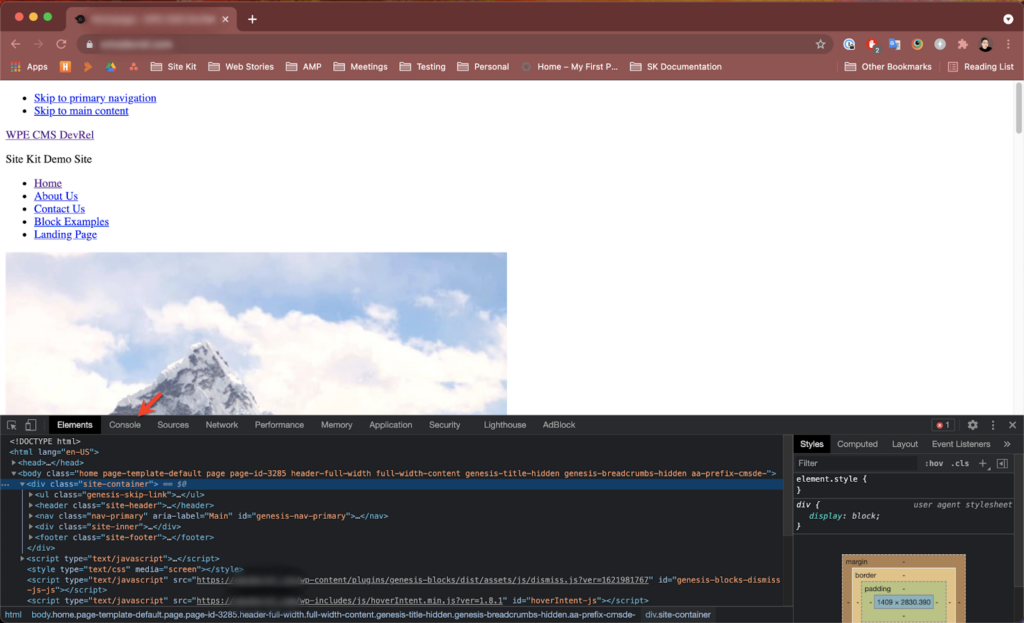Bookmark this page with star icon

point(820,44)
